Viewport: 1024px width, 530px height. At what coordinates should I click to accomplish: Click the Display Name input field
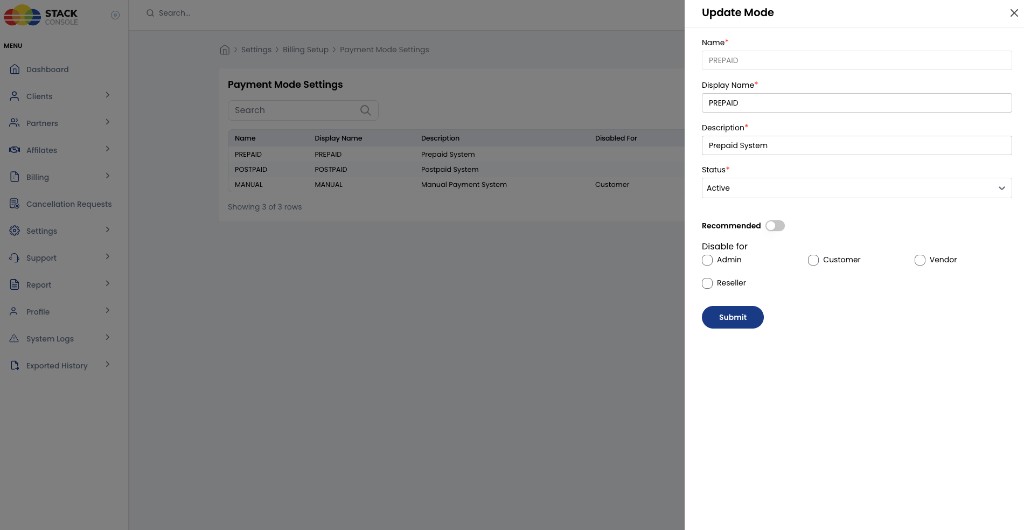856,103
